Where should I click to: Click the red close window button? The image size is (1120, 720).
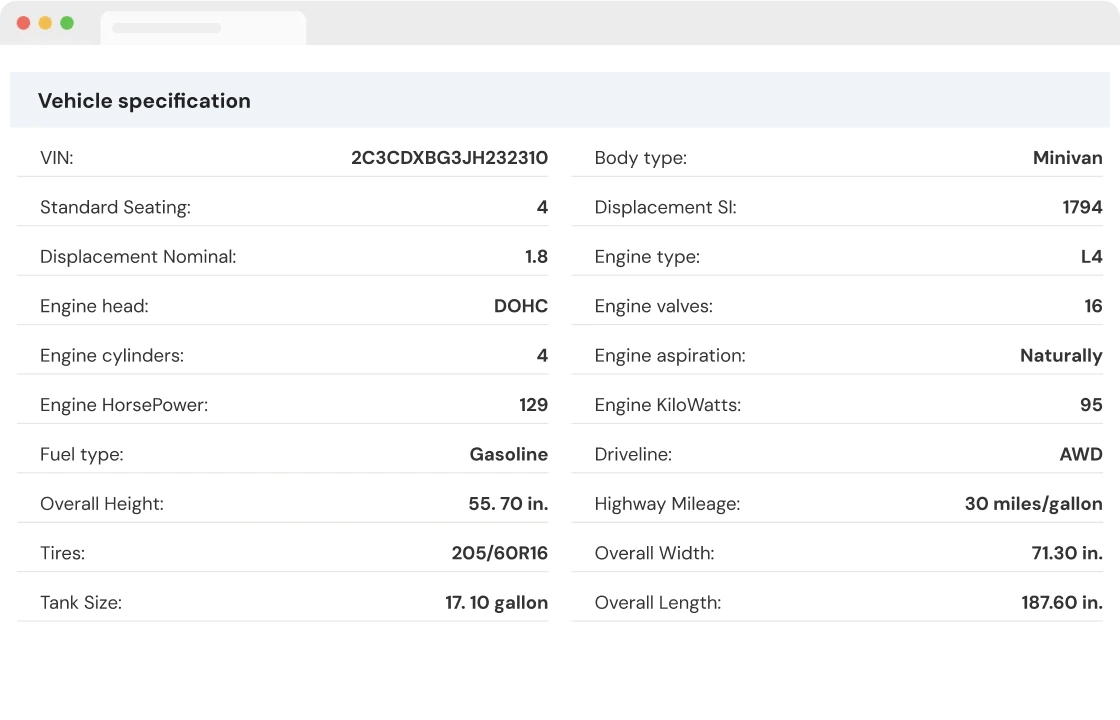24,23
